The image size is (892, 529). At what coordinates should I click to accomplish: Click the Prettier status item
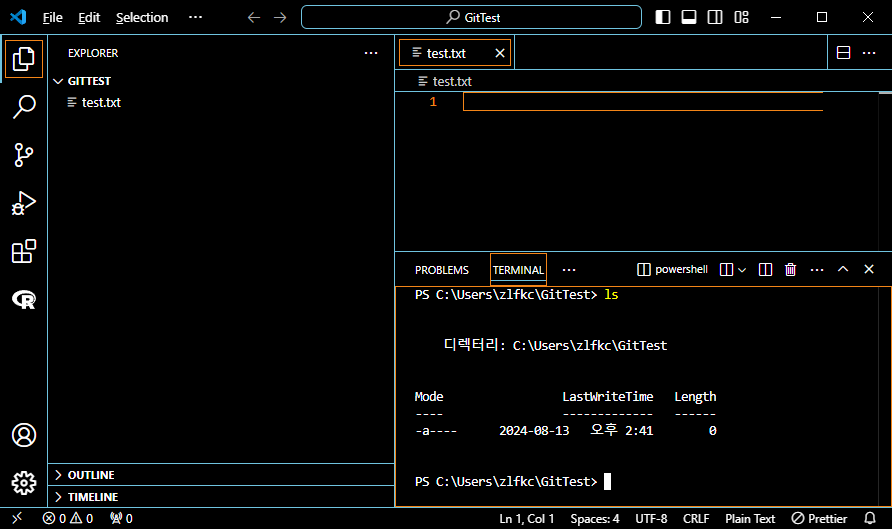coord(819,519)
